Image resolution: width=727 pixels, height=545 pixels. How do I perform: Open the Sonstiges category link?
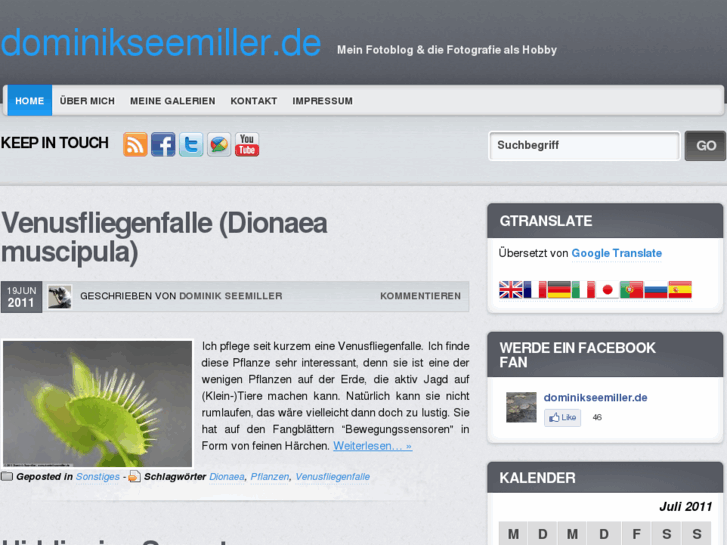pyautogui.click(x=97, y=476)
